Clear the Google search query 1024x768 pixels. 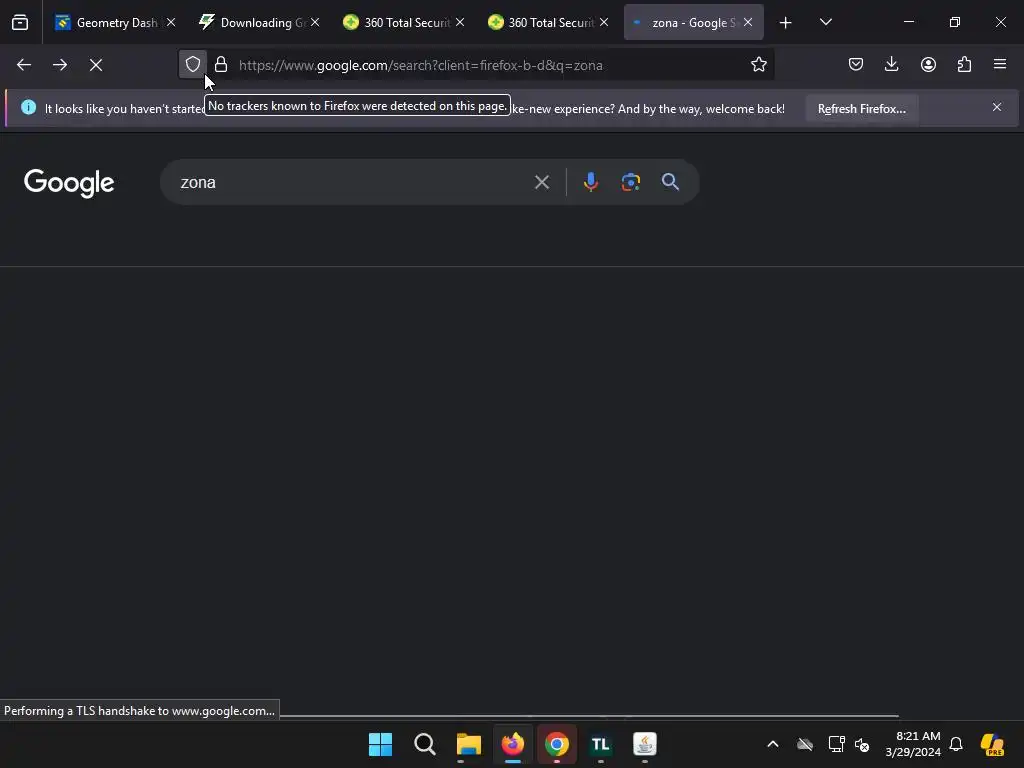click(542, 182)
